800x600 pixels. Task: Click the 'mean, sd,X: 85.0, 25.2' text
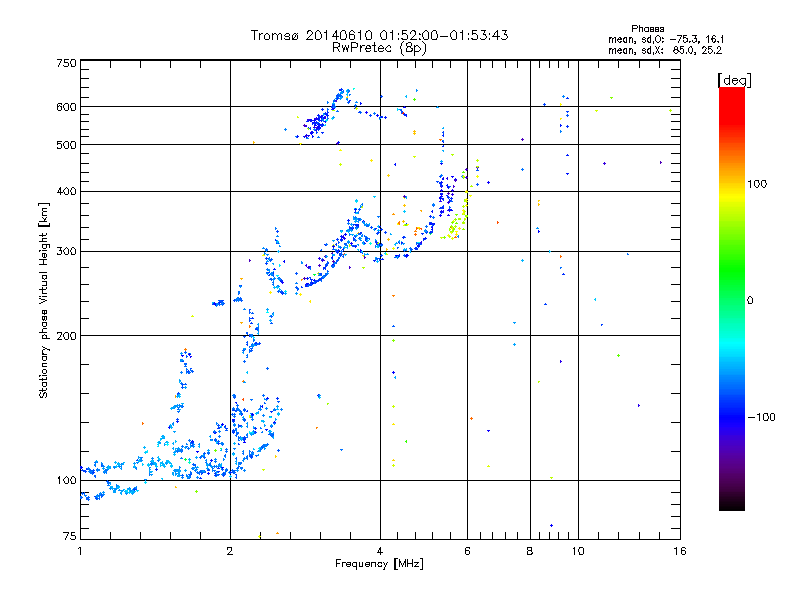point(665,51)
